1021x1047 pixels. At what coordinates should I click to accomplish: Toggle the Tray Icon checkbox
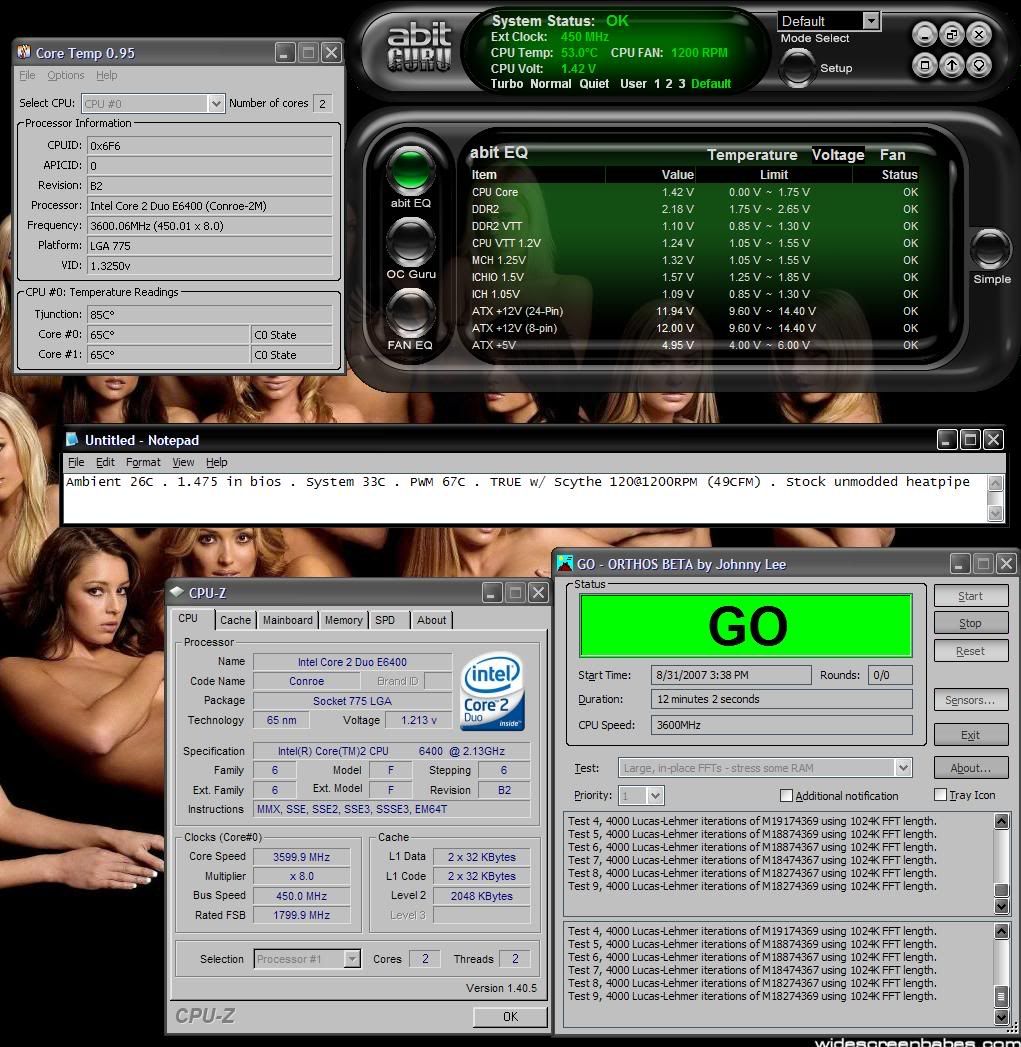click(x=940, y=795)
